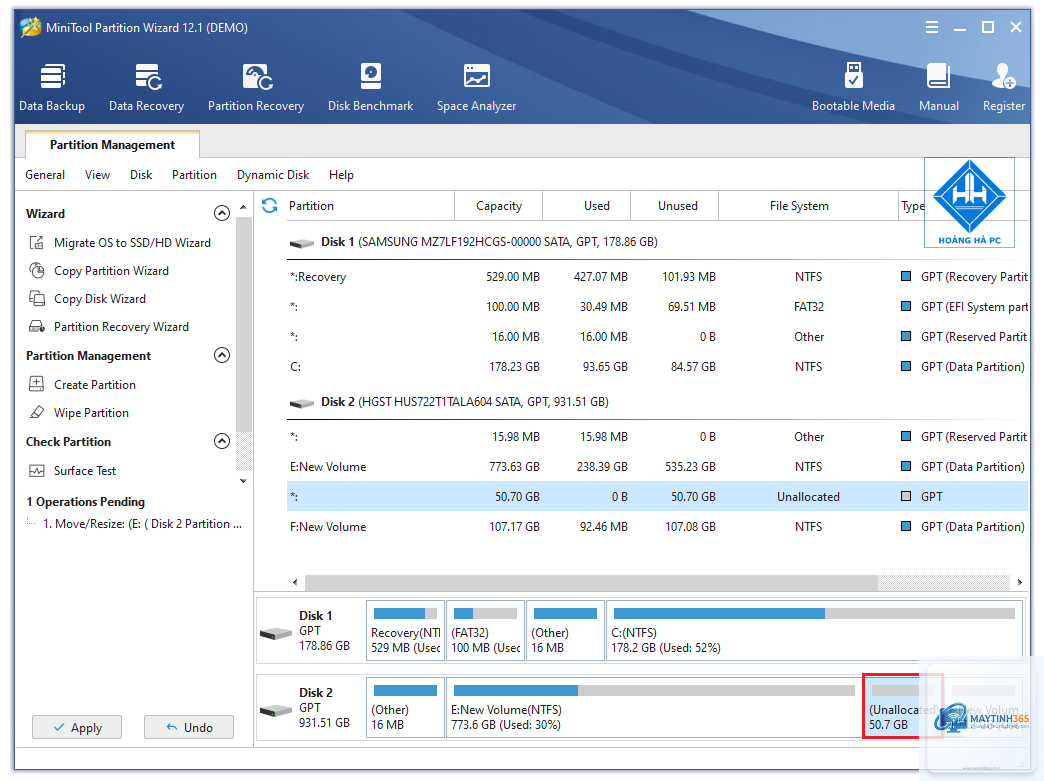Select the 16.00 MB Other partition row
The image size is (1044, 781).
click(x=657, y=337)
